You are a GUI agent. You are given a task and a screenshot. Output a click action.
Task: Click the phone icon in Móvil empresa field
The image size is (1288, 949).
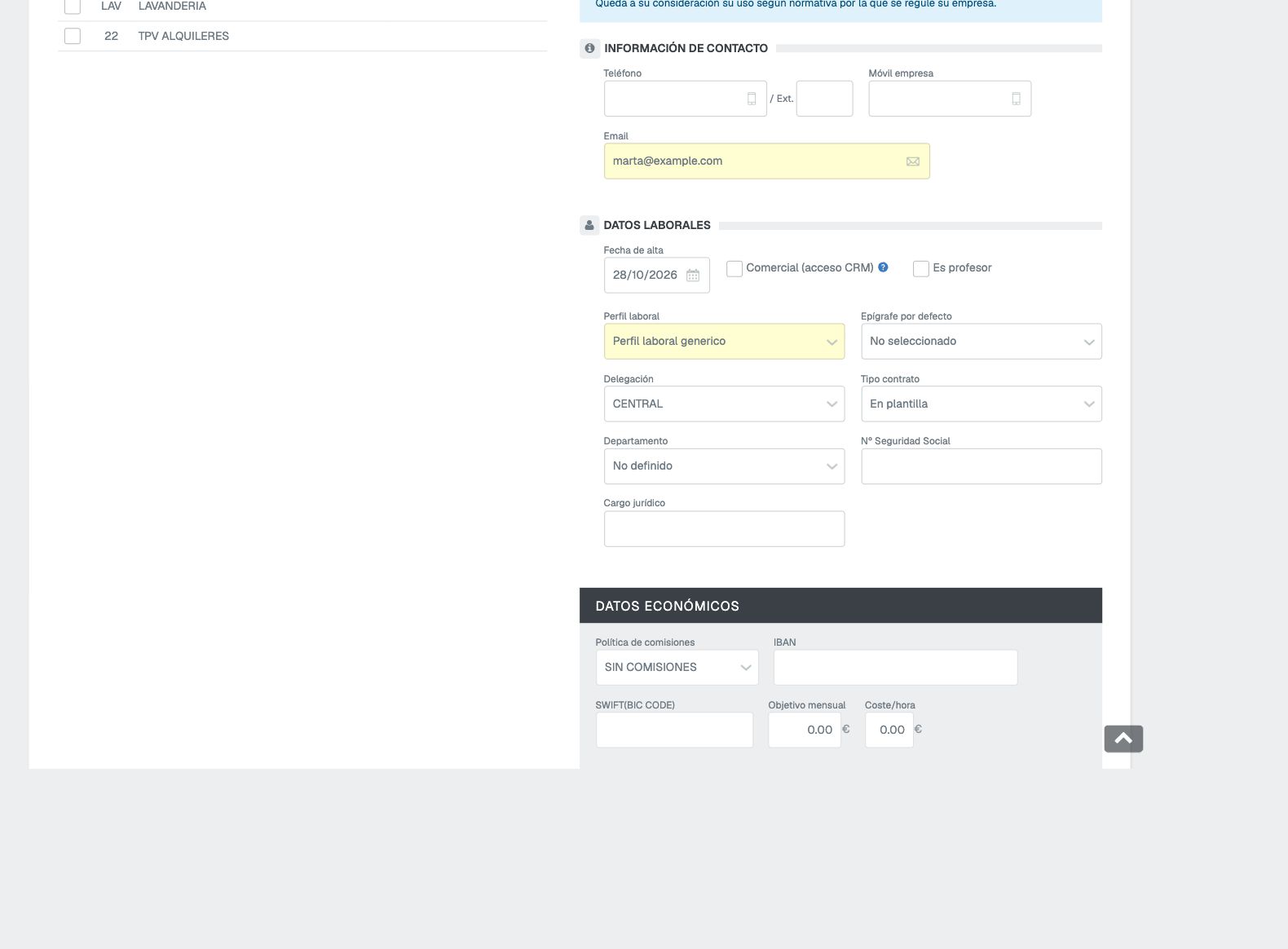click(x=1017, y=99)
